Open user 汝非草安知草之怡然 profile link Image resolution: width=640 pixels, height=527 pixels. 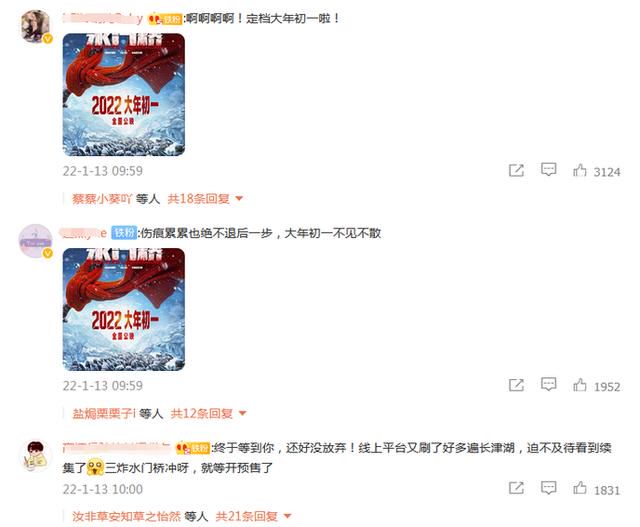[126, 516]
